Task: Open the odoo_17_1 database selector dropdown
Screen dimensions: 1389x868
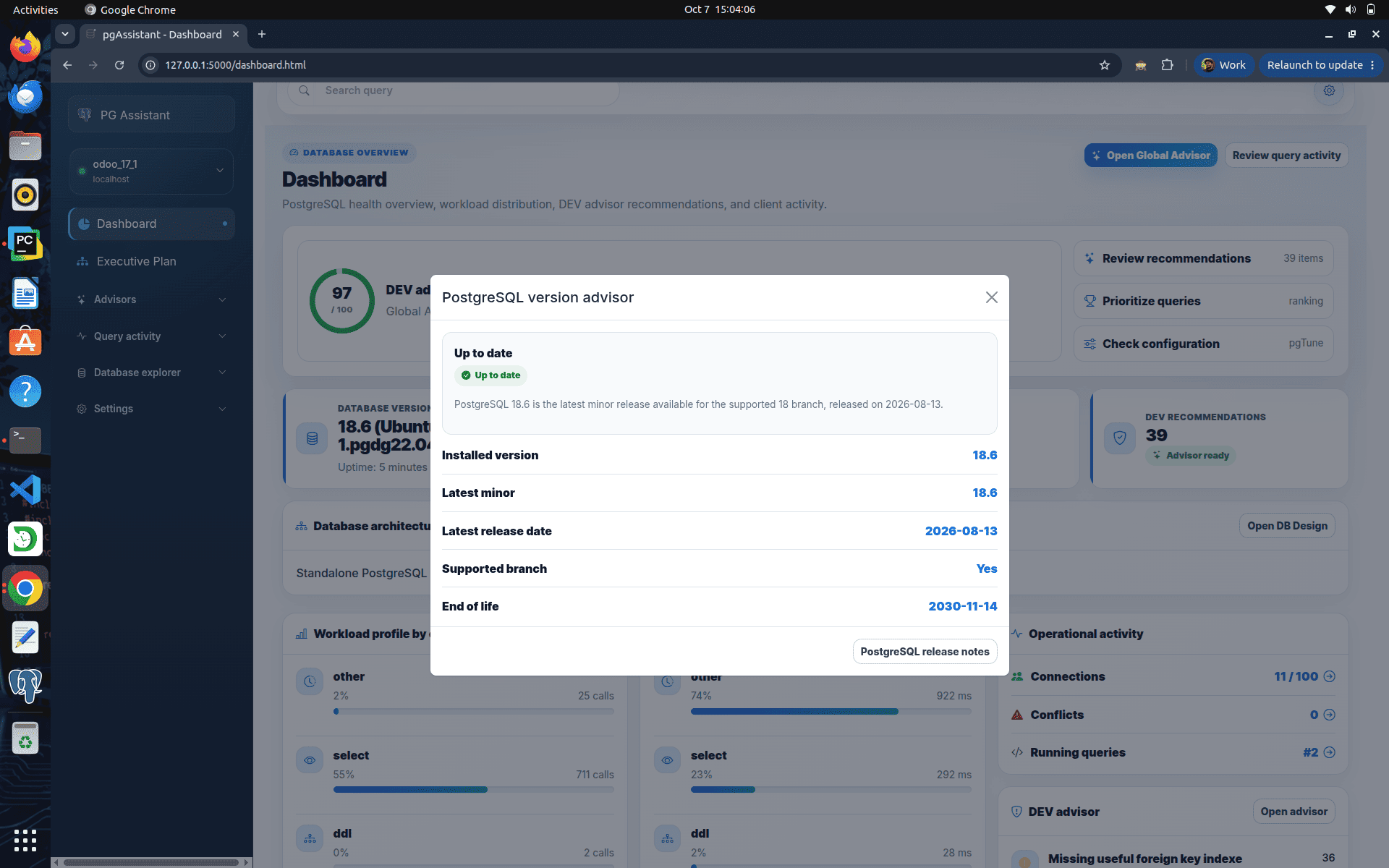Action: pos(152,171)
